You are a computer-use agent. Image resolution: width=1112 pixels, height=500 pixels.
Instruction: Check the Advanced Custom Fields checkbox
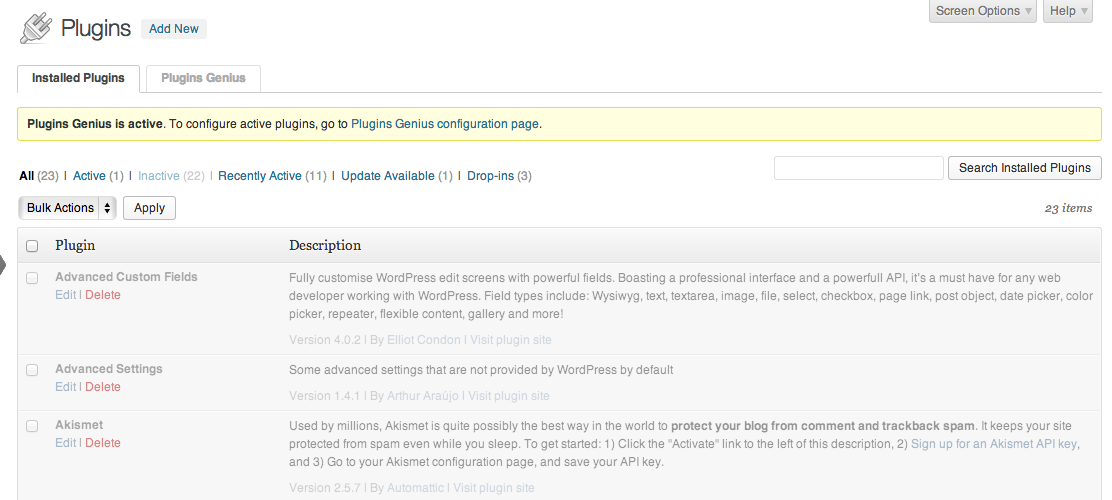point(32,278)
